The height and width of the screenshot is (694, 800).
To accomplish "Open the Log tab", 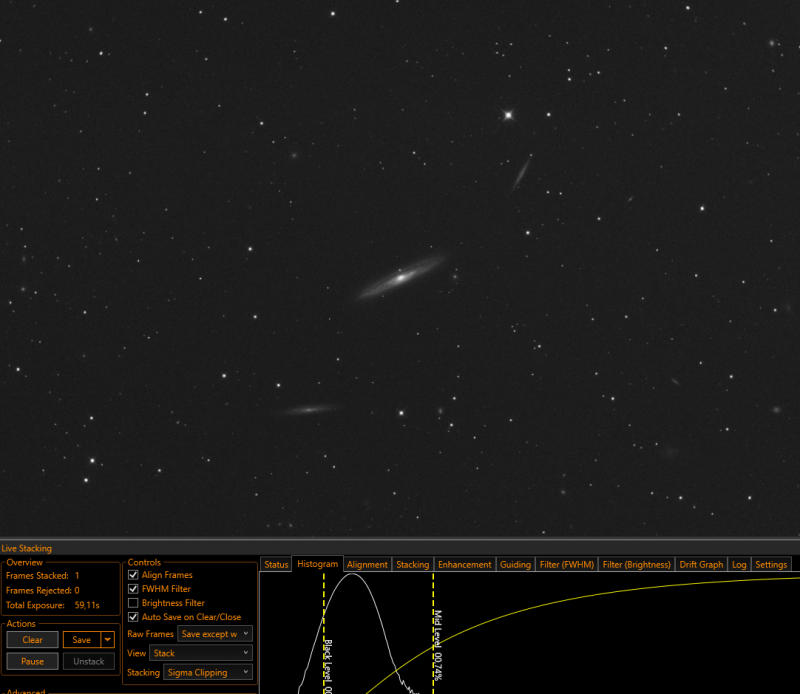I will (x=739, y=564).
